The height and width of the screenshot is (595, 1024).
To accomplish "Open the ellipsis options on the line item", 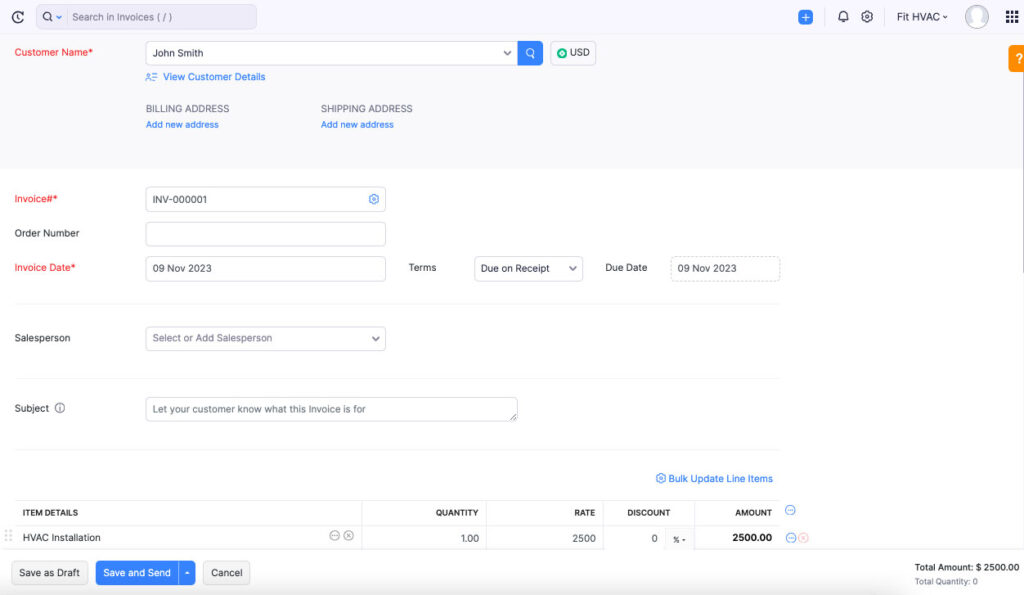I will click(335, 536).
